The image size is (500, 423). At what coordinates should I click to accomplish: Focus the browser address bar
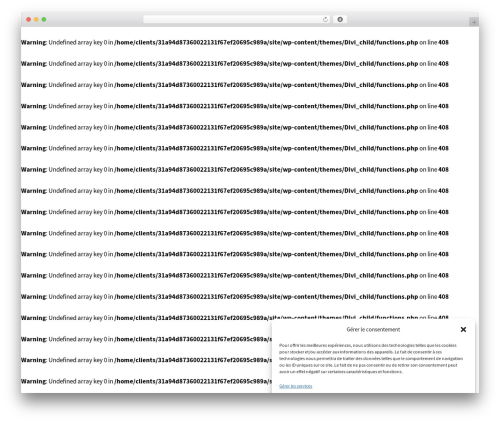[237, 20]
